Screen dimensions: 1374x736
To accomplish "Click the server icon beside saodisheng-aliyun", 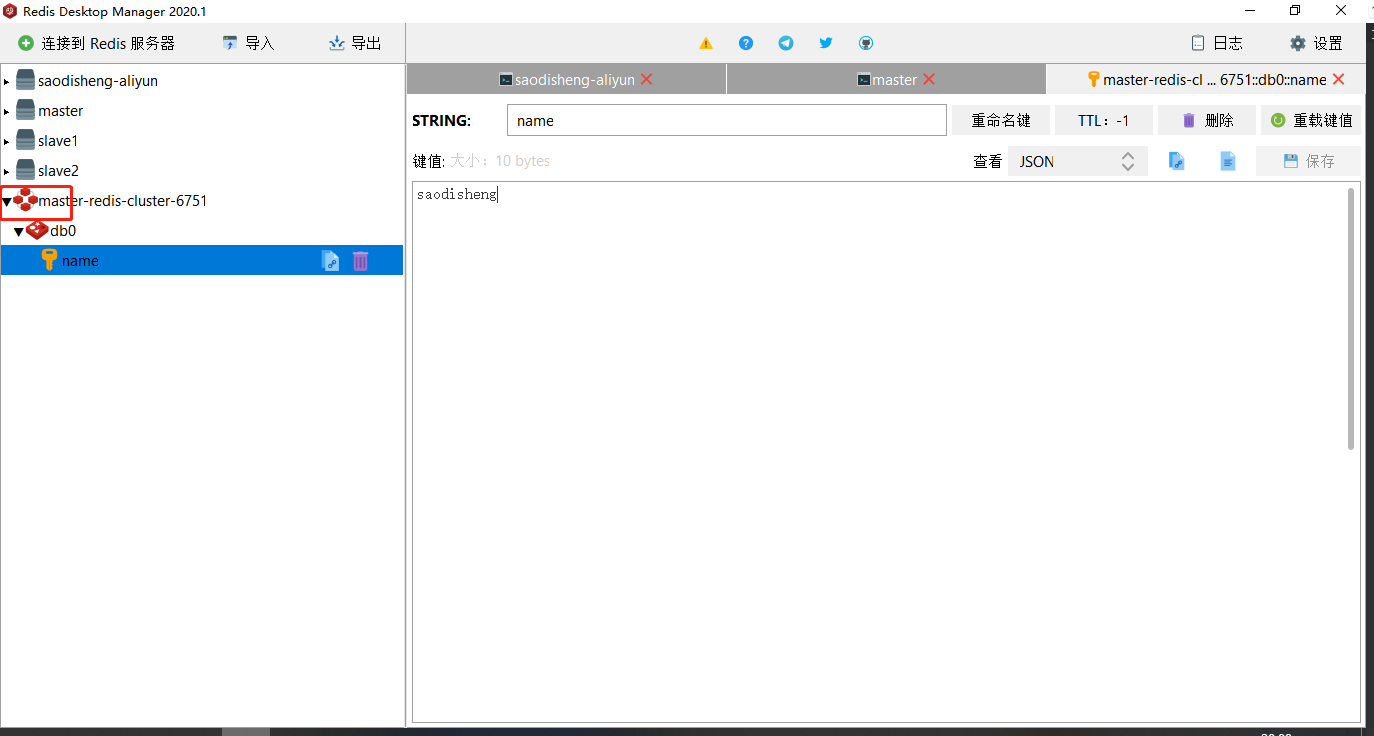I will [25, 80].
